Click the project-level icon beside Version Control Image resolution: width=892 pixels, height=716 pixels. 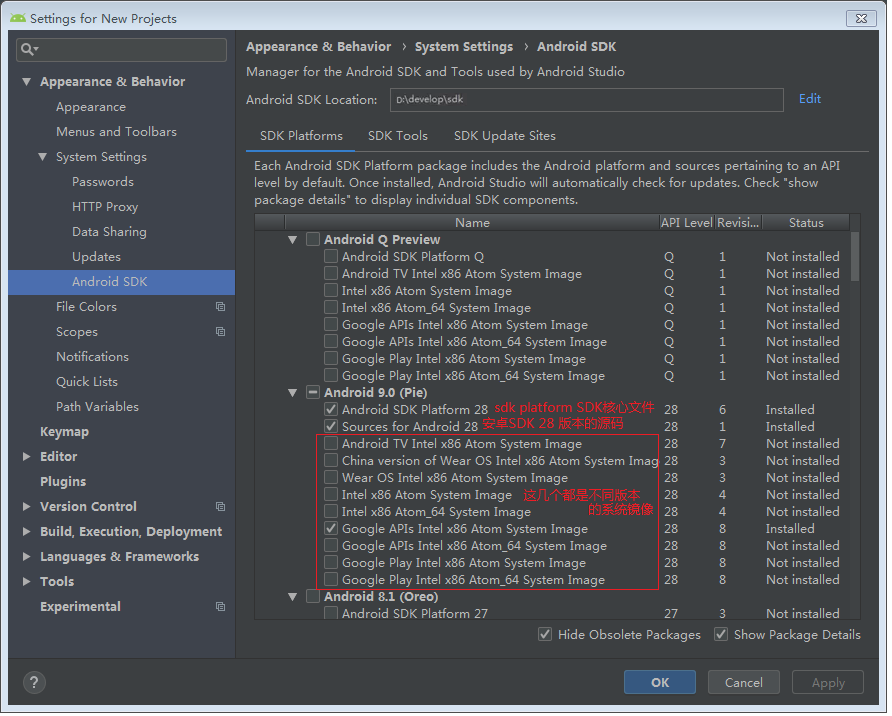click(221, 508)
